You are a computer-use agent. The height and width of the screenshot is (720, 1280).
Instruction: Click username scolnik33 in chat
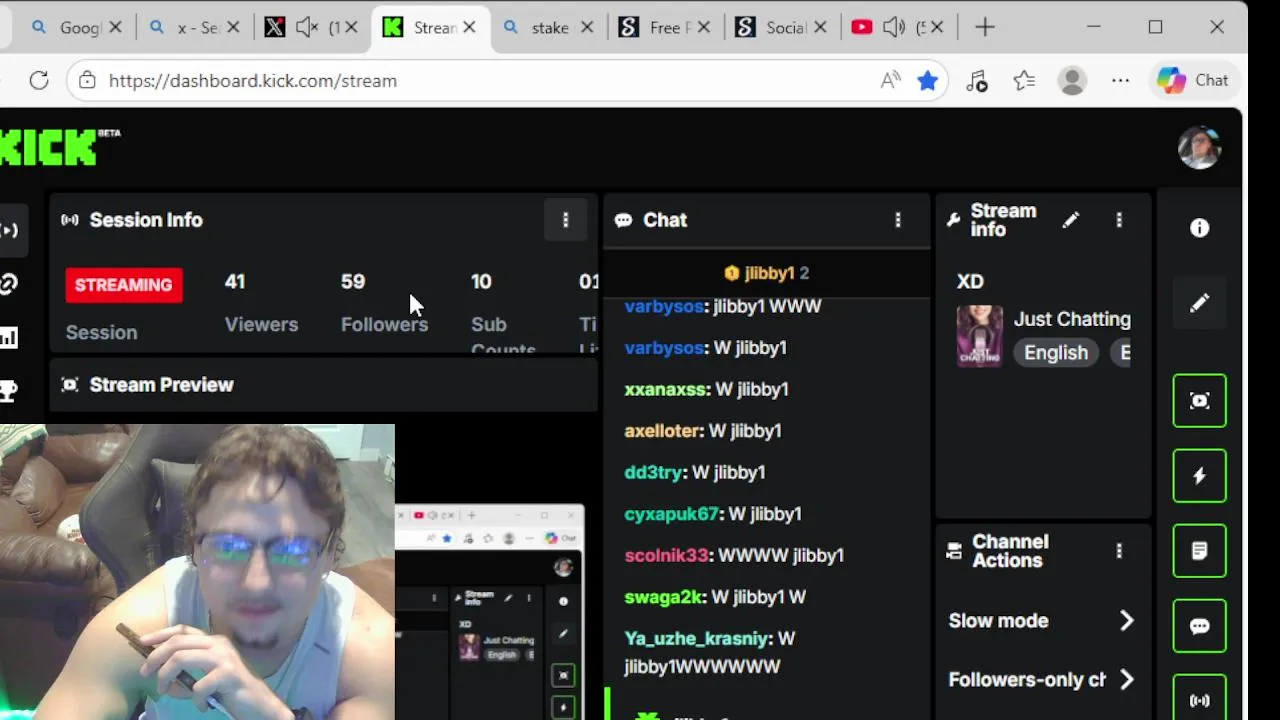(x=668, y=555)
